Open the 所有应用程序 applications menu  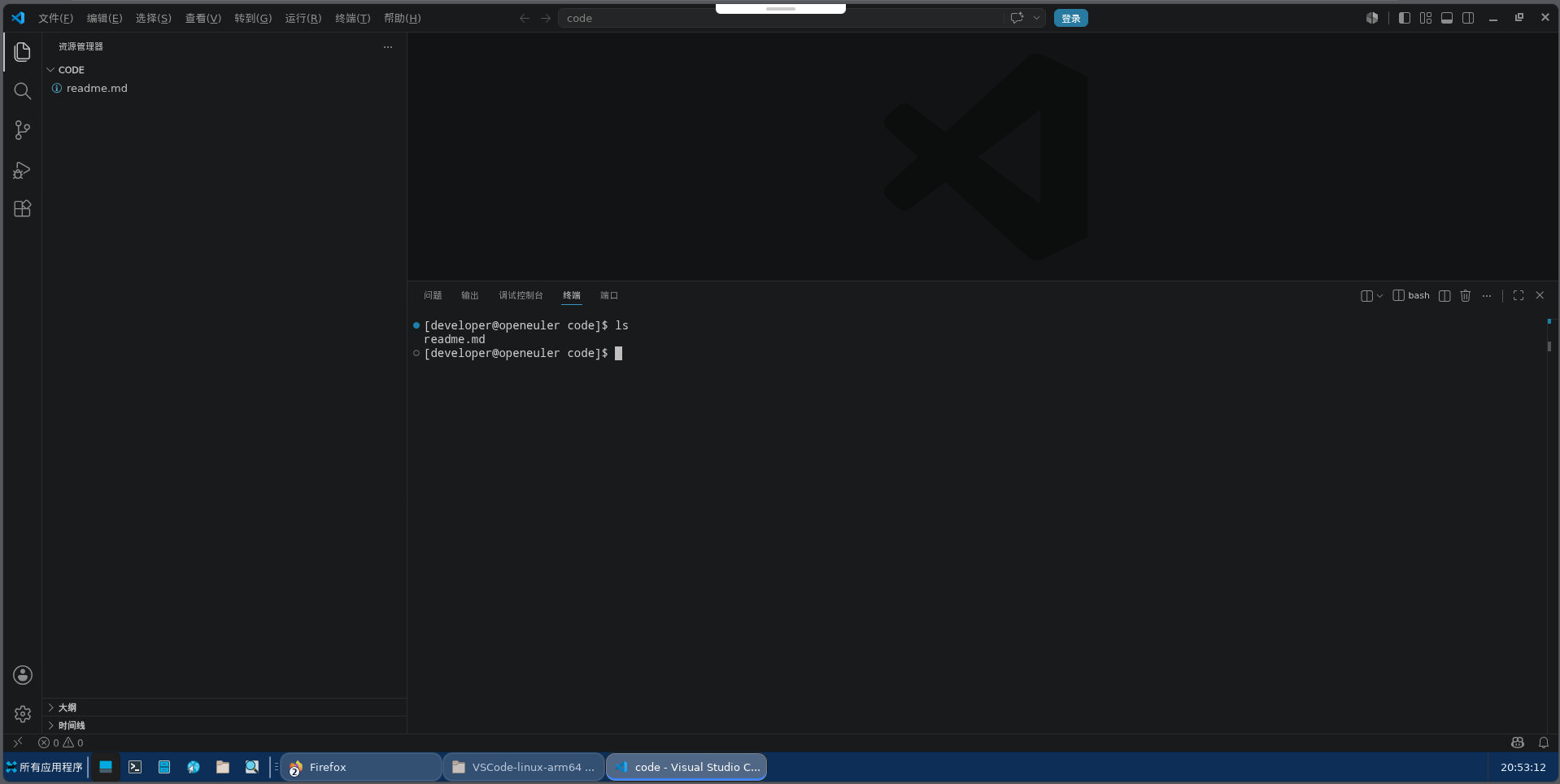pos(45,767)
